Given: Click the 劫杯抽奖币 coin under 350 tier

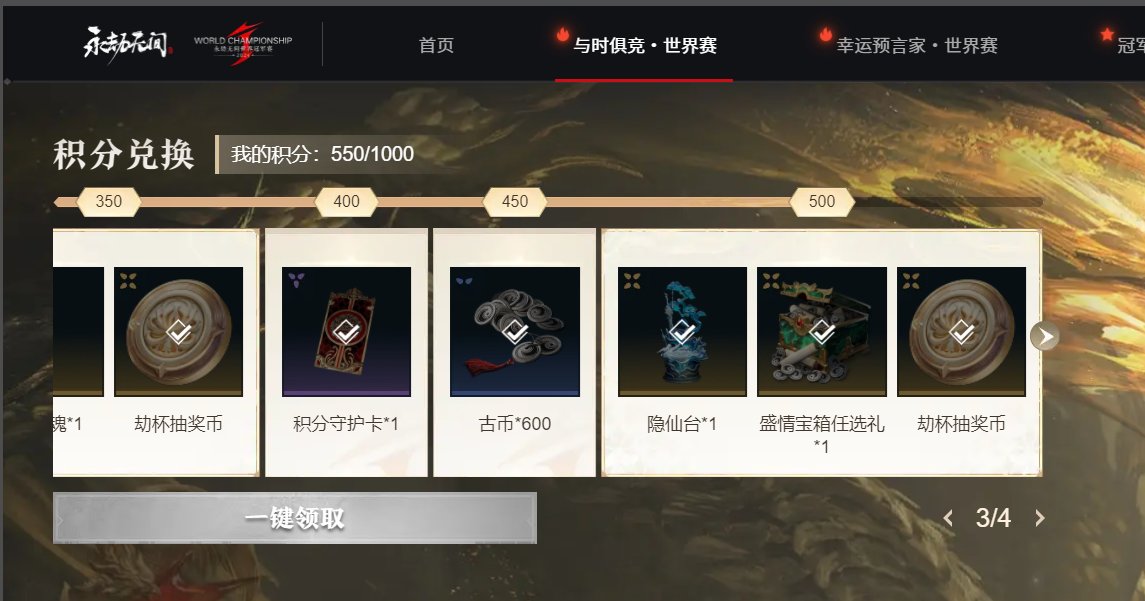Looking at the screenshot, I should click(x=178, y=332).
